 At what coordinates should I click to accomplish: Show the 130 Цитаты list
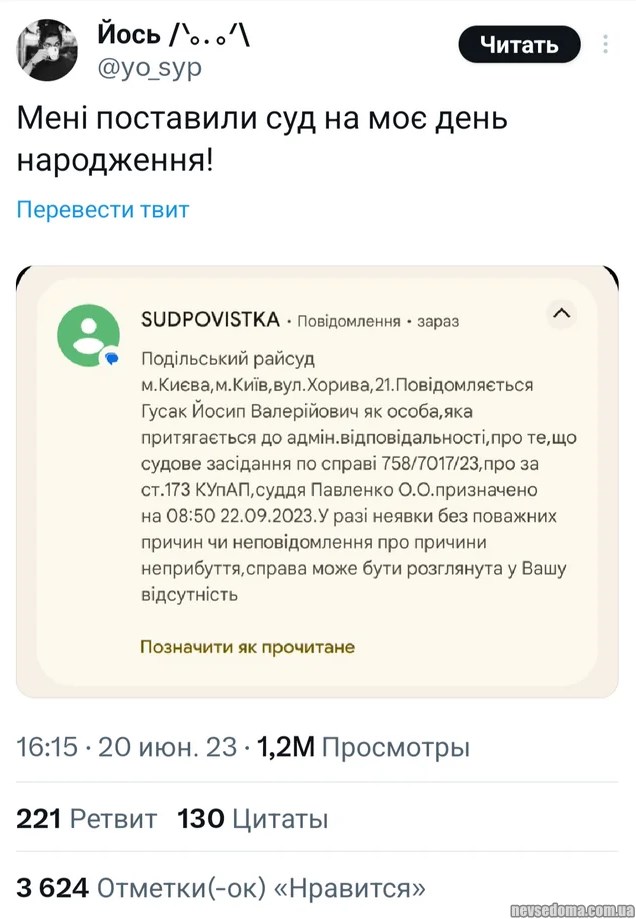253,820
